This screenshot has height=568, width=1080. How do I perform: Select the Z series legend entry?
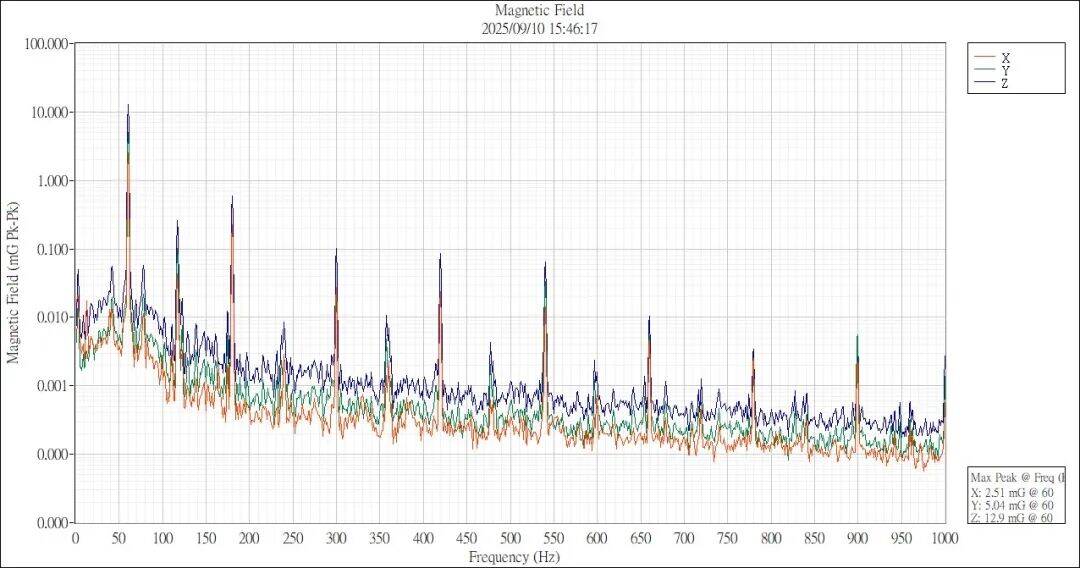pos(1003,83)
